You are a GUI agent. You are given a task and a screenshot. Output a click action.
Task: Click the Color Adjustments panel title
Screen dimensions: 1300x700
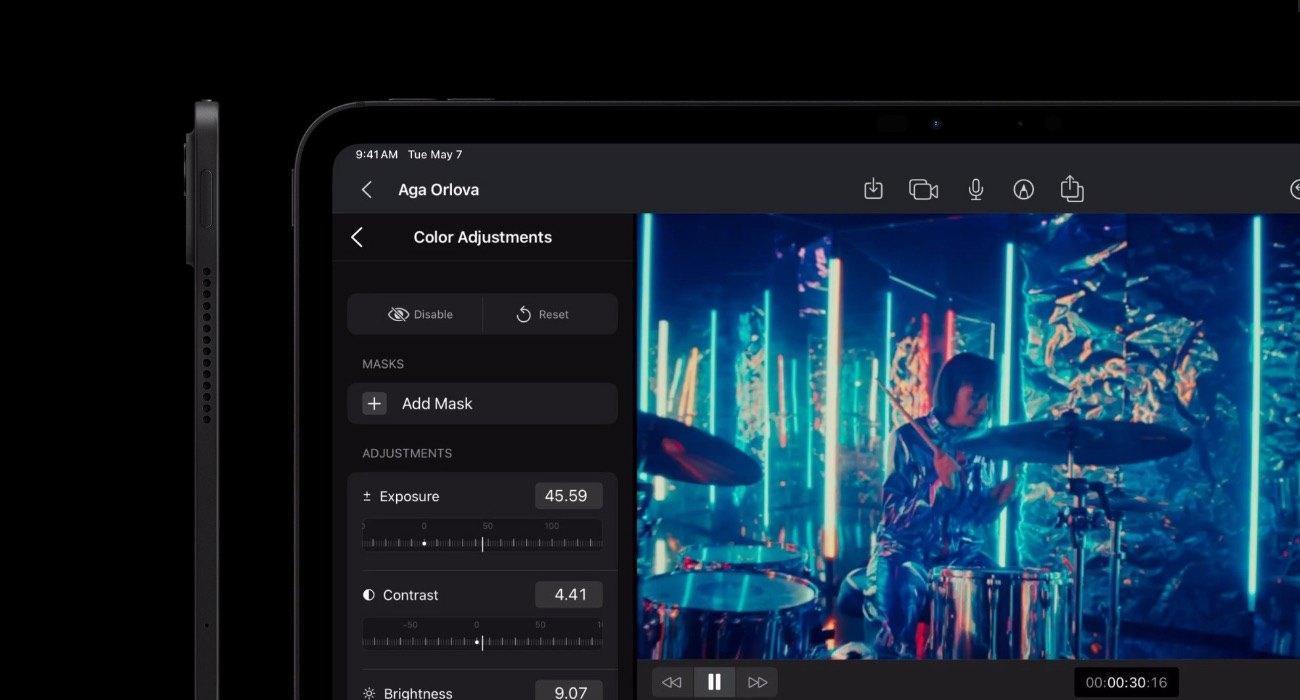pos(482,237)
